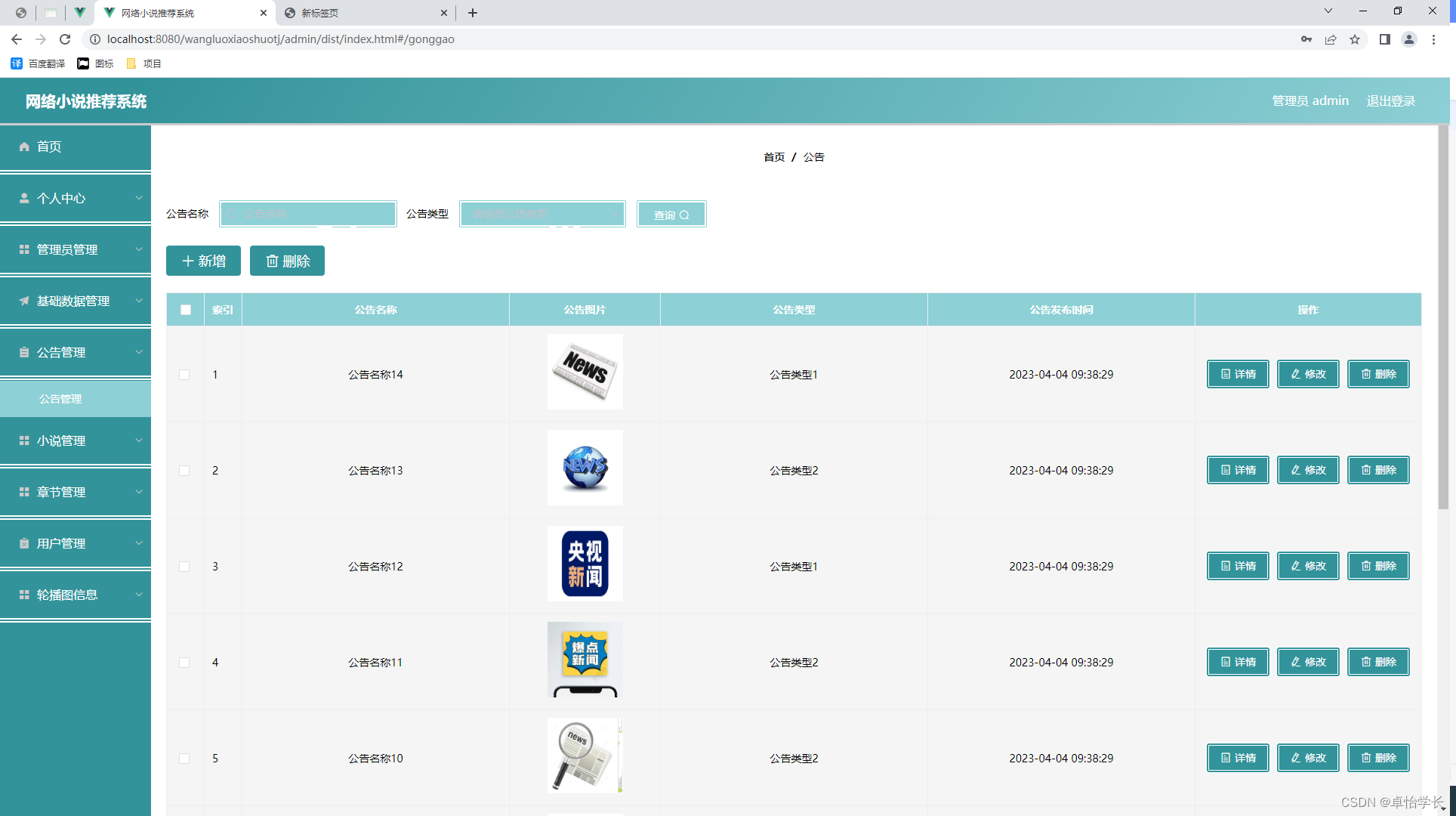Click the clipboard icon for 用户管理
The height and width of the screenshot is (816, 1456).
coord(24,543)
